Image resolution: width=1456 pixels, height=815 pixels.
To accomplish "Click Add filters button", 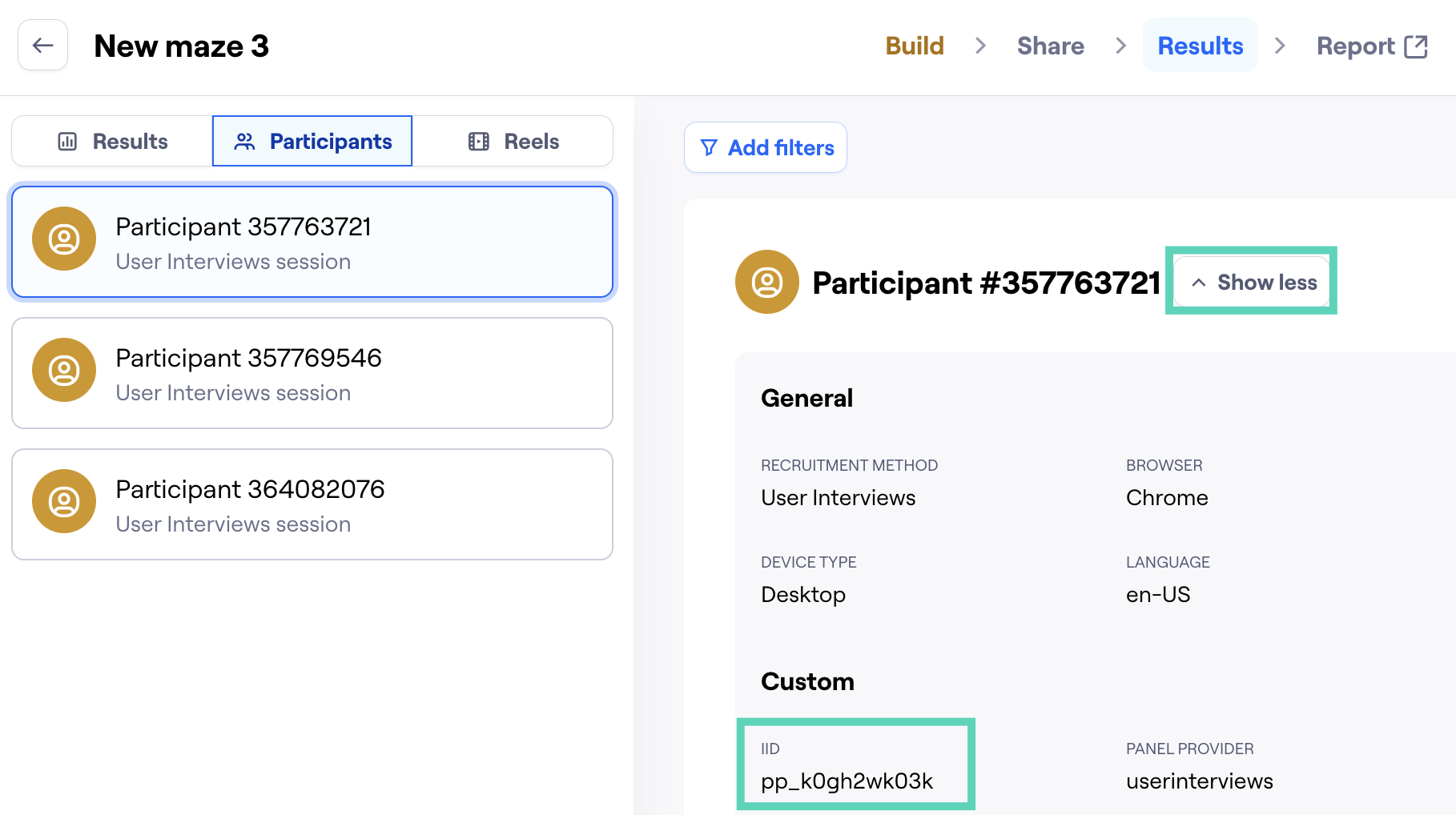I will click(766, 147).
